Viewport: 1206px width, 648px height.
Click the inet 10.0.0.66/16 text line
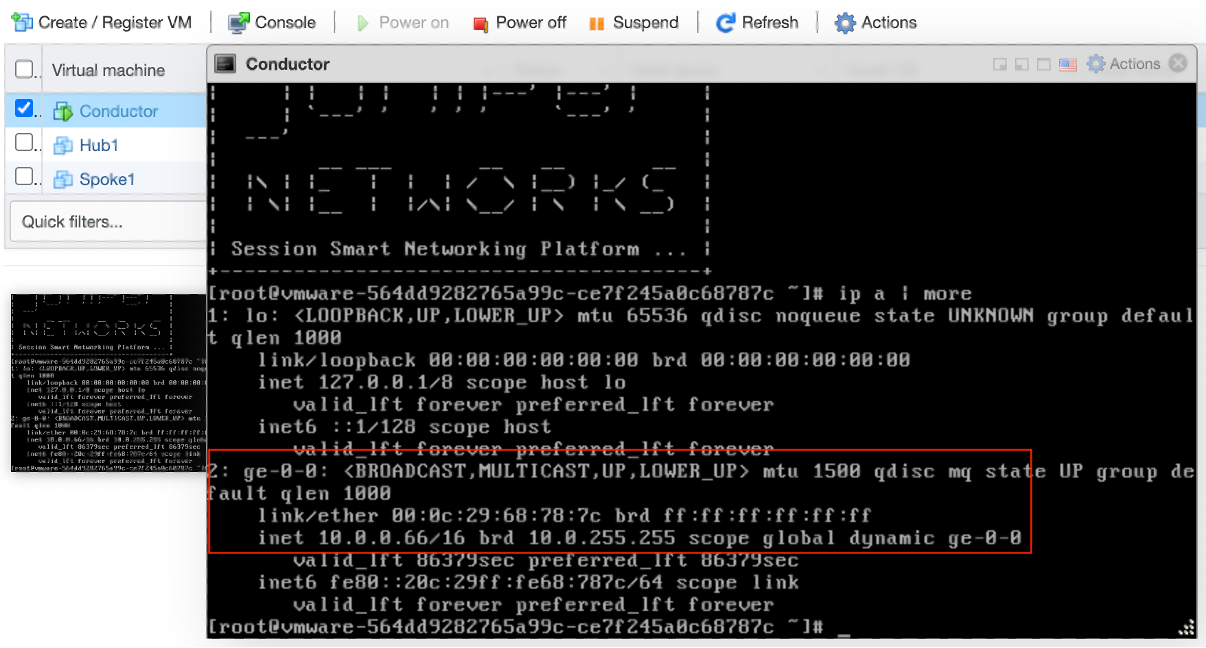[x=640, y=539]
